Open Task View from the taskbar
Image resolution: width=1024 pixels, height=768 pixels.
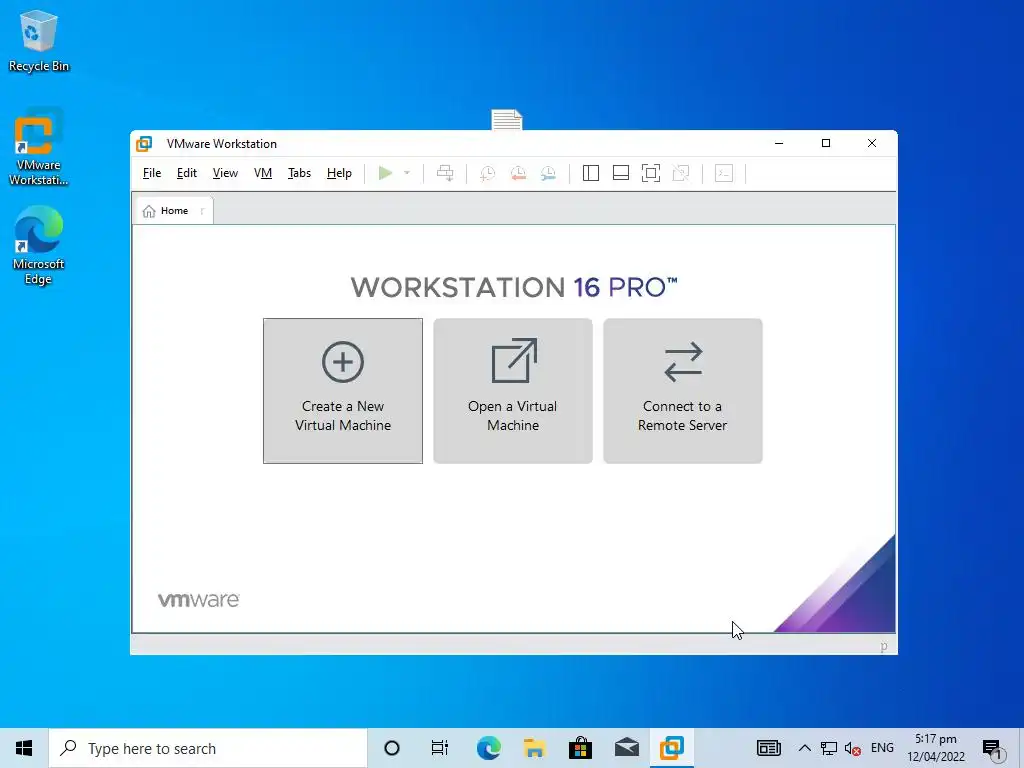[440, 748]
